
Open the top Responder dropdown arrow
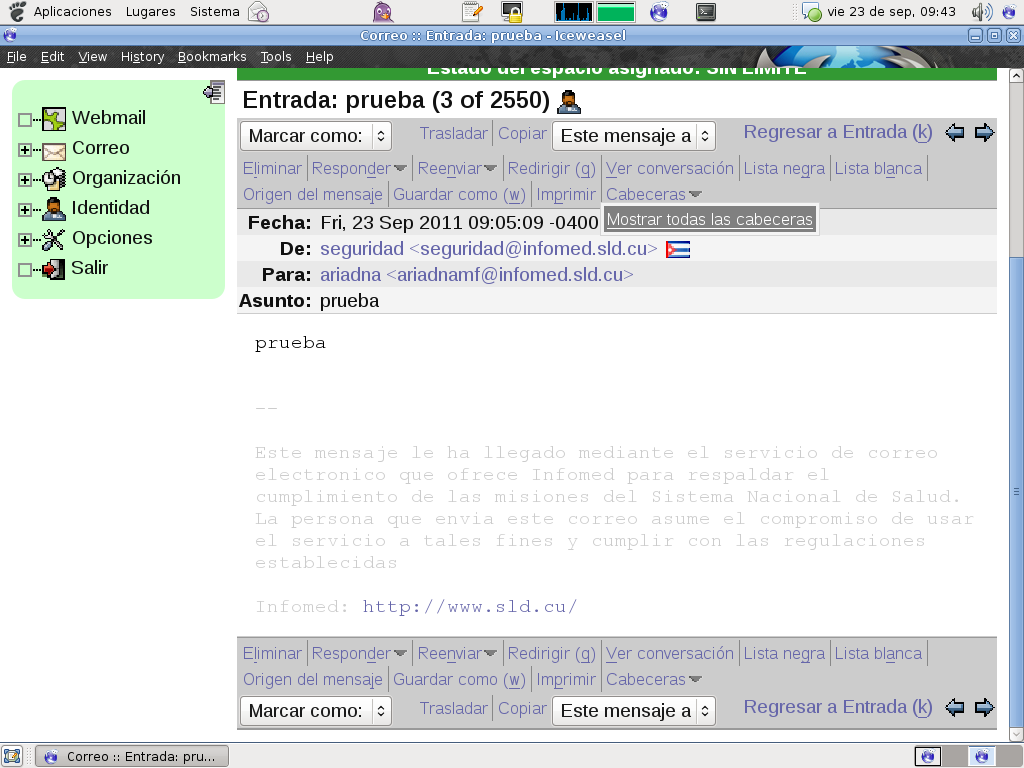coord(400,169)
